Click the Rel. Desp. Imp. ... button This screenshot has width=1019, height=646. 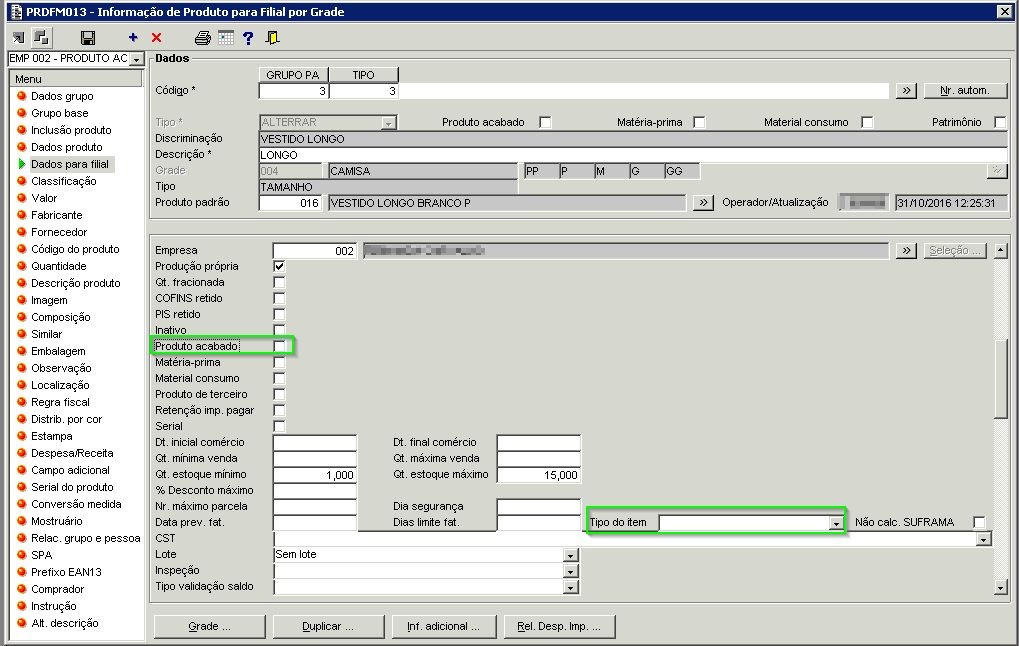(x=559, y=627)
